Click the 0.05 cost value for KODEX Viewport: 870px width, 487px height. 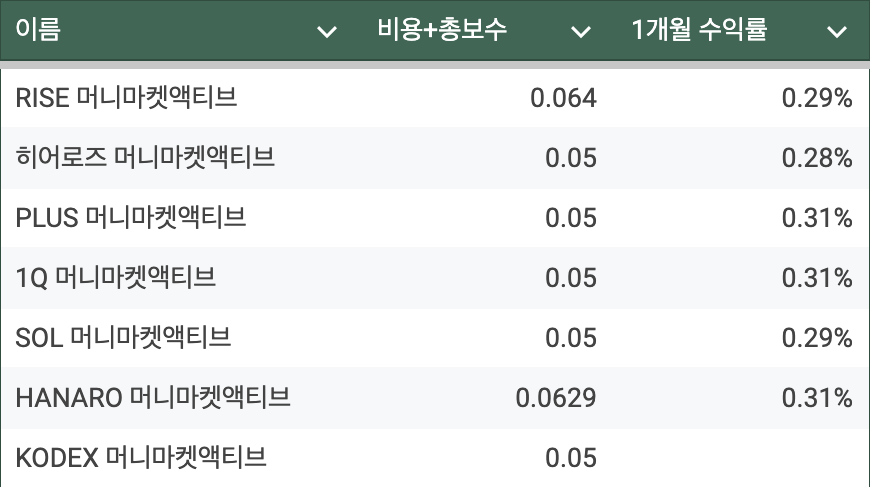(571, 458)
